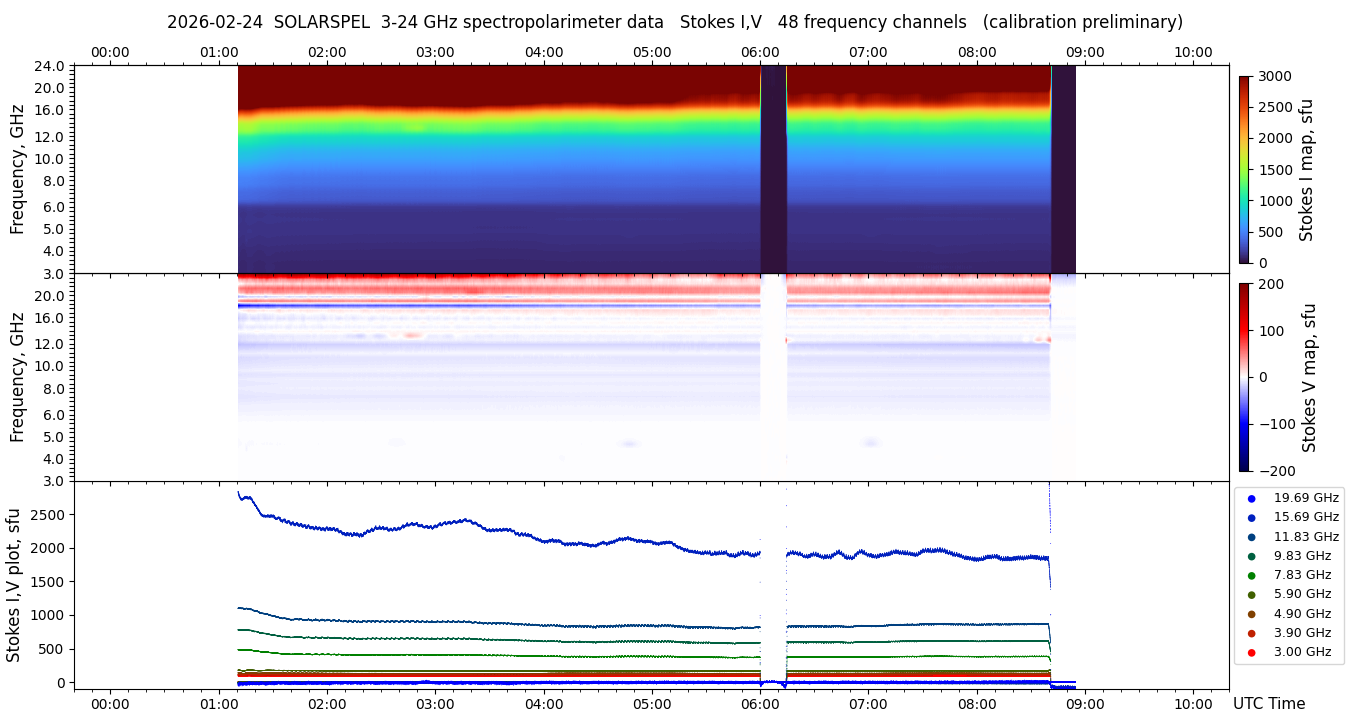Click the 2500 tick on Stokes plot axis
1350x725 pixels.
point(47,514)
